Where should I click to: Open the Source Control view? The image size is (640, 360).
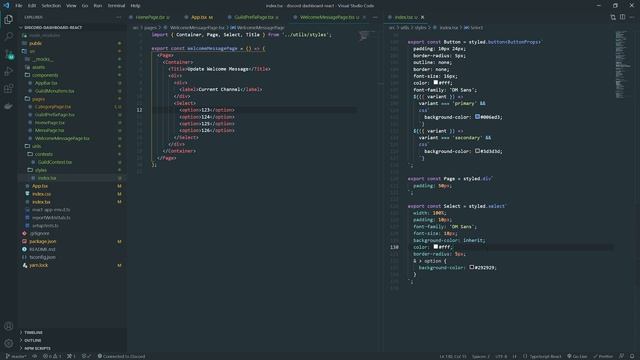9,54
